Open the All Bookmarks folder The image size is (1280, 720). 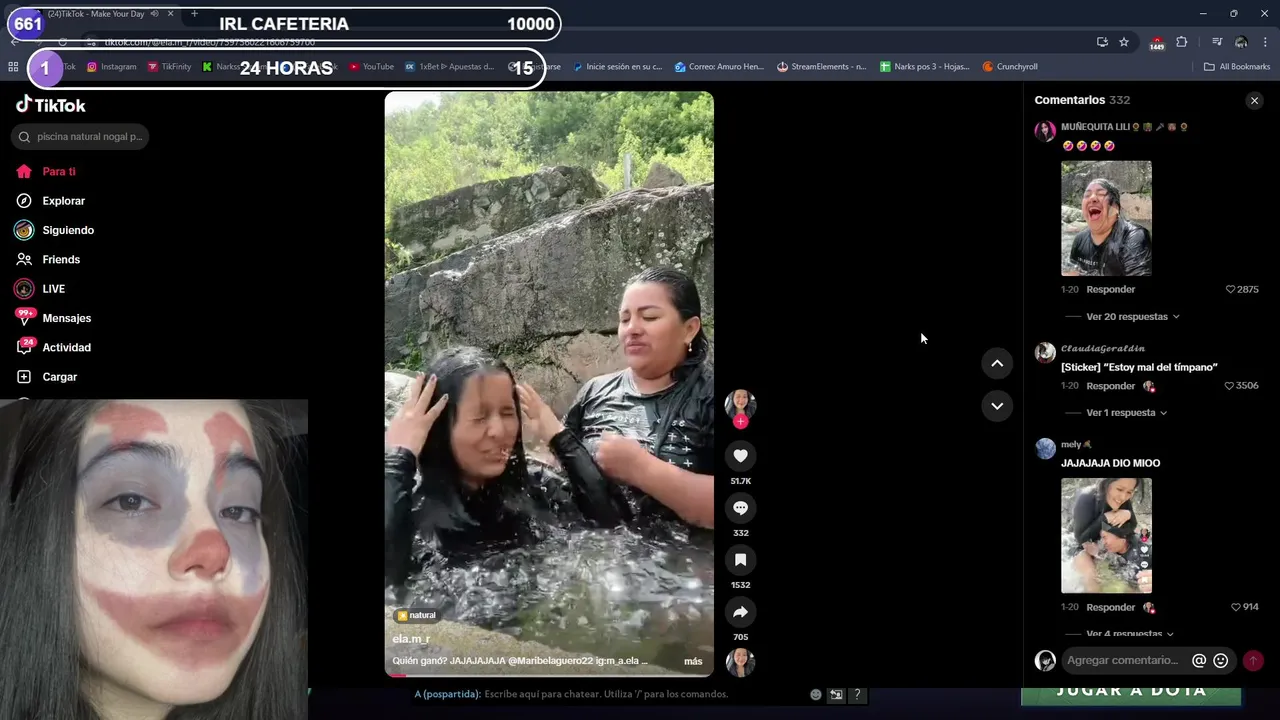click(1237, 67)
